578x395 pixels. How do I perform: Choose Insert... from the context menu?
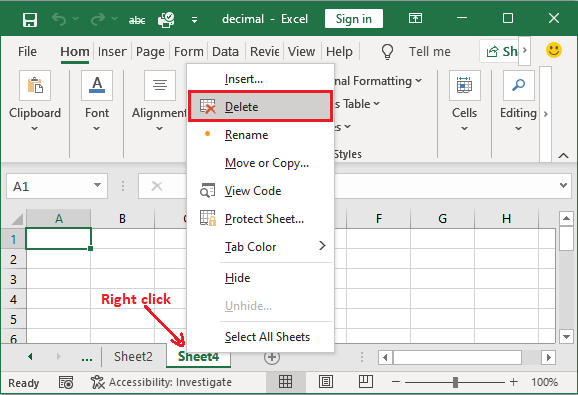pyautogui.click(x=260, y=79)
